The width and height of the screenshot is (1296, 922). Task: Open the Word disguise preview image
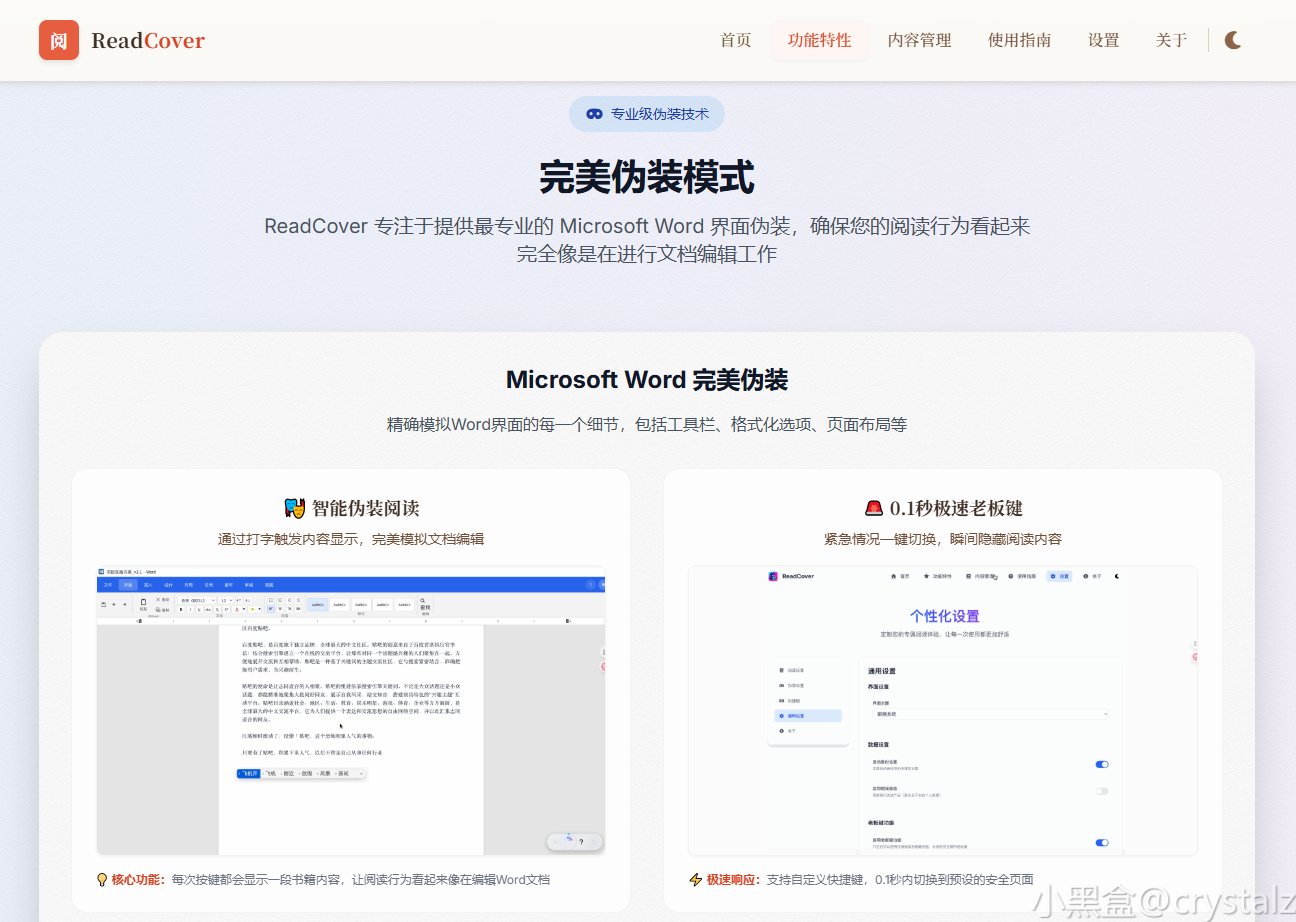pyautogui.click(x=351, y=710)
